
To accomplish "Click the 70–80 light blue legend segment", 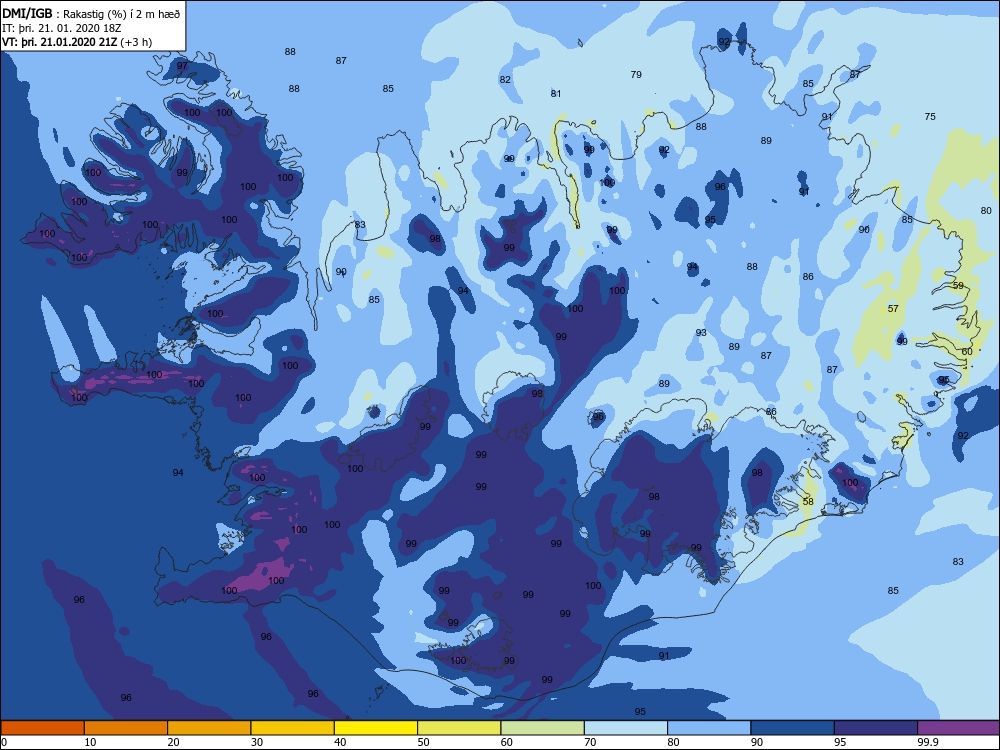I will [626, 728].
